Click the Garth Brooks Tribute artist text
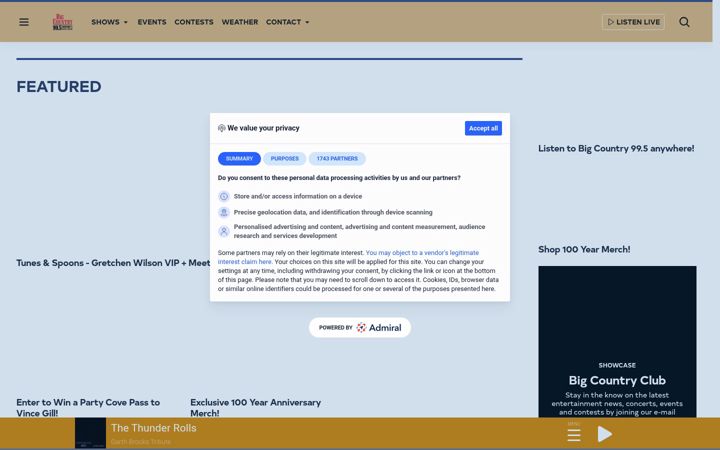 (x=141, y=442)
